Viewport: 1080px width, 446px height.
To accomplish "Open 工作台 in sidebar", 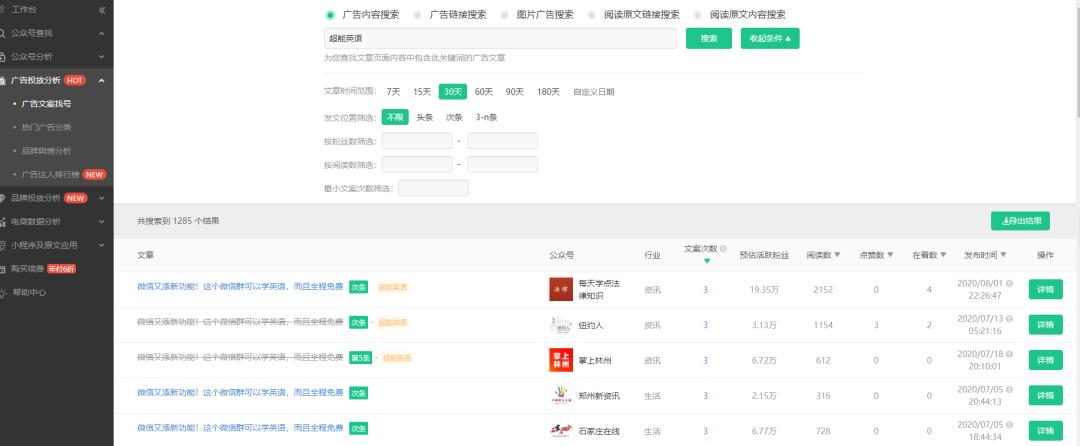I will tap(25, 10).
